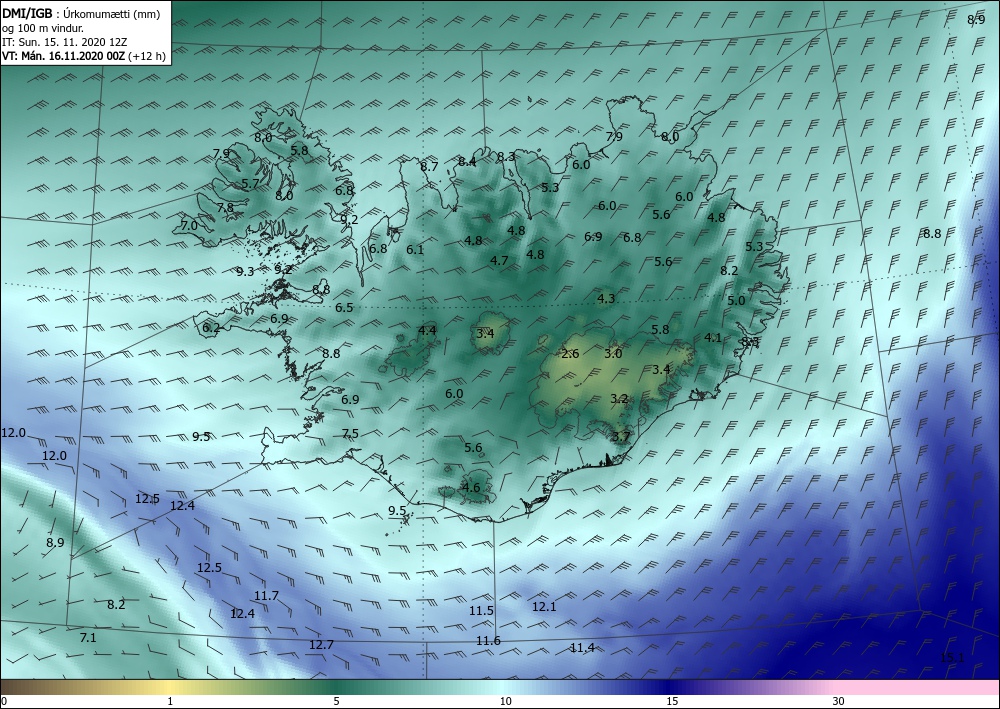Click the 8.7 value on the map
Image resolution: width=1000 pixels, height=709 pixels.
pyautogui.click(x=429, y=167)
